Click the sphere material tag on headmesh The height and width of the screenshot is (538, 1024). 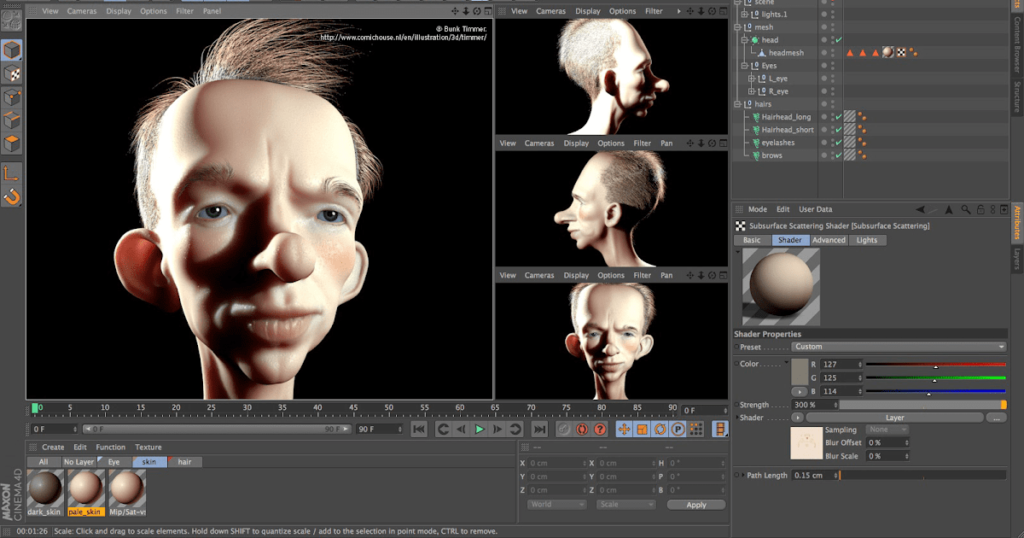[x=888, y=52]
